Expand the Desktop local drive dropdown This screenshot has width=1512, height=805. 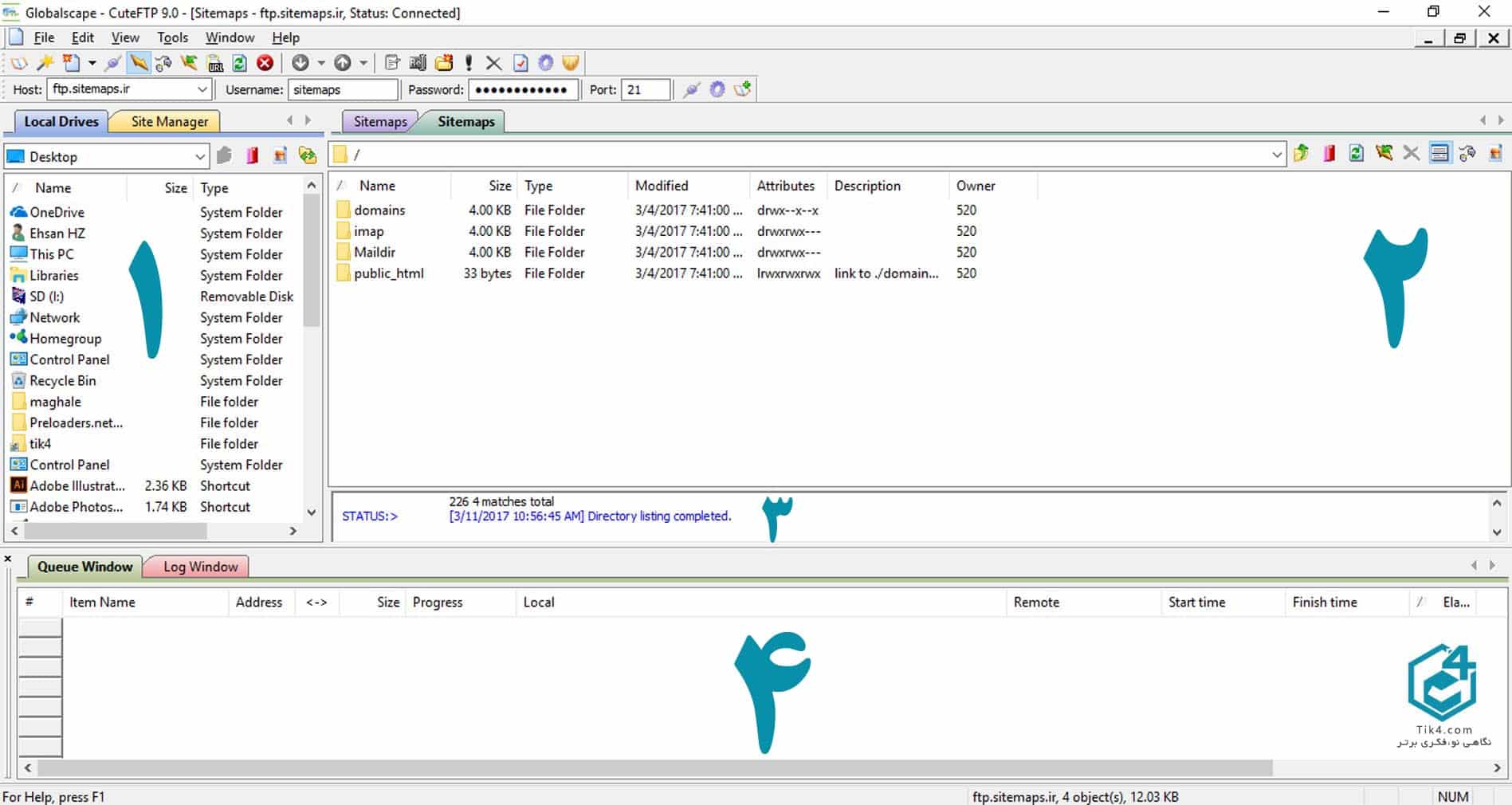(200, 156)
